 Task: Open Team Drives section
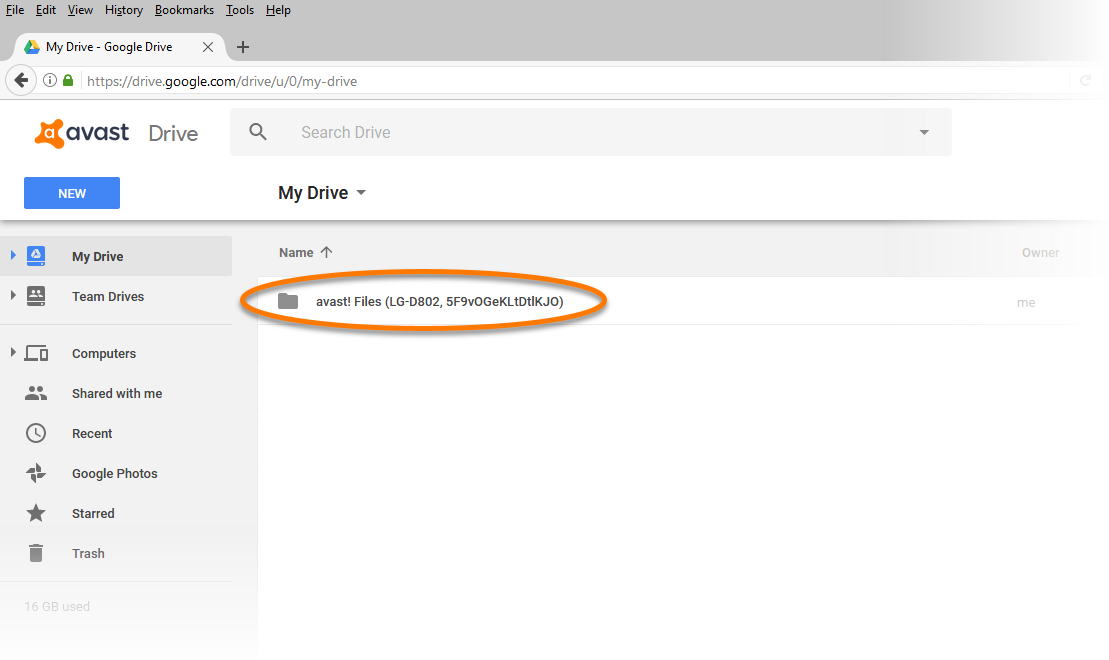(108, 297)
